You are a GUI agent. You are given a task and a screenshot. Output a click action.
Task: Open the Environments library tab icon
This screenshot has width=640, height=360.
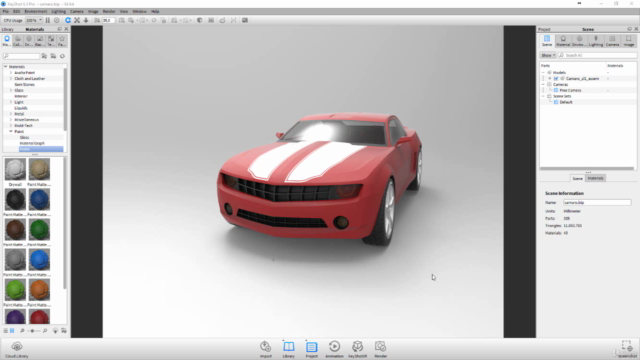[x=29, y=40]
